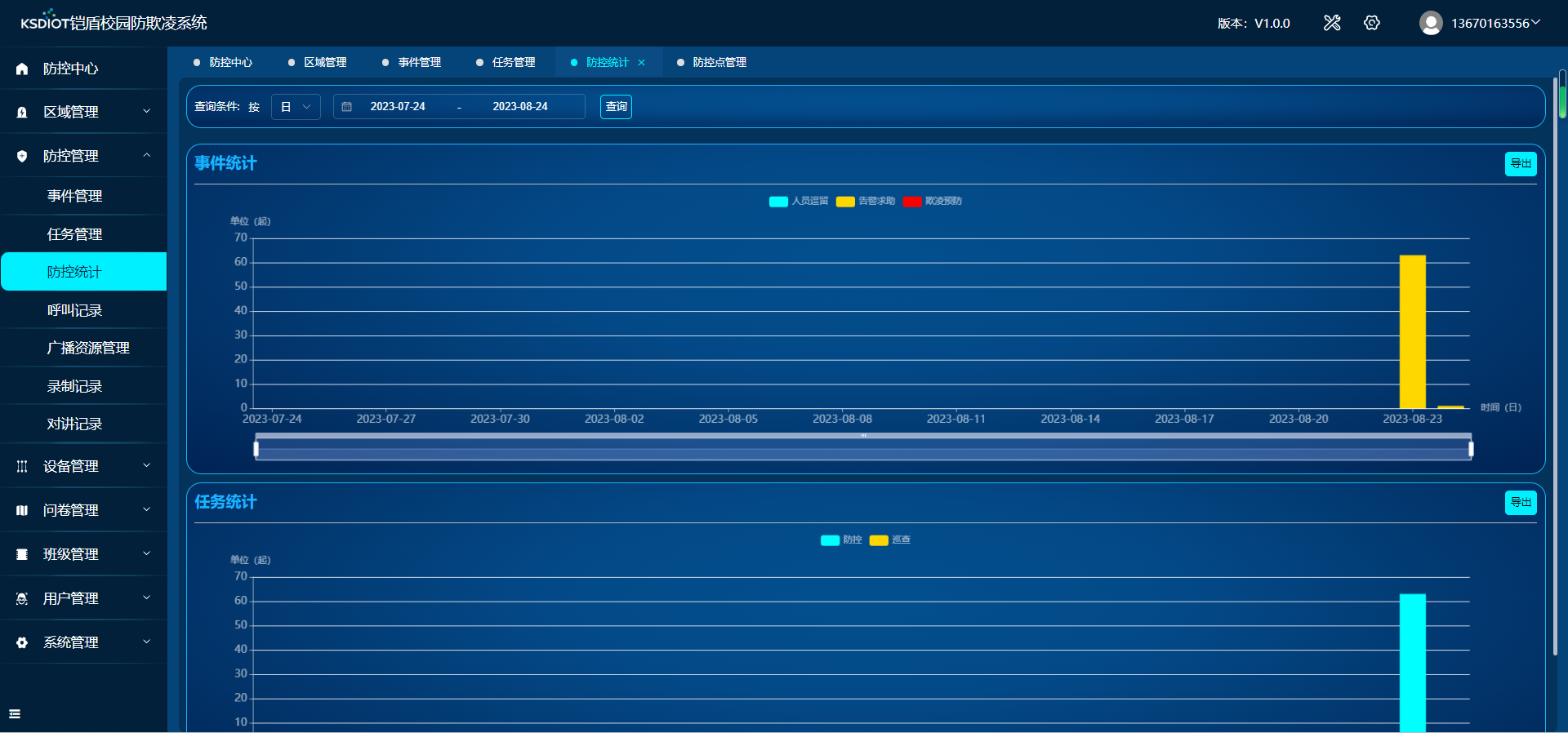Toggle 欺凌预防 legend series
Image resolution: width=1568 pixels, height=733 pixels.
coord(933,201)
